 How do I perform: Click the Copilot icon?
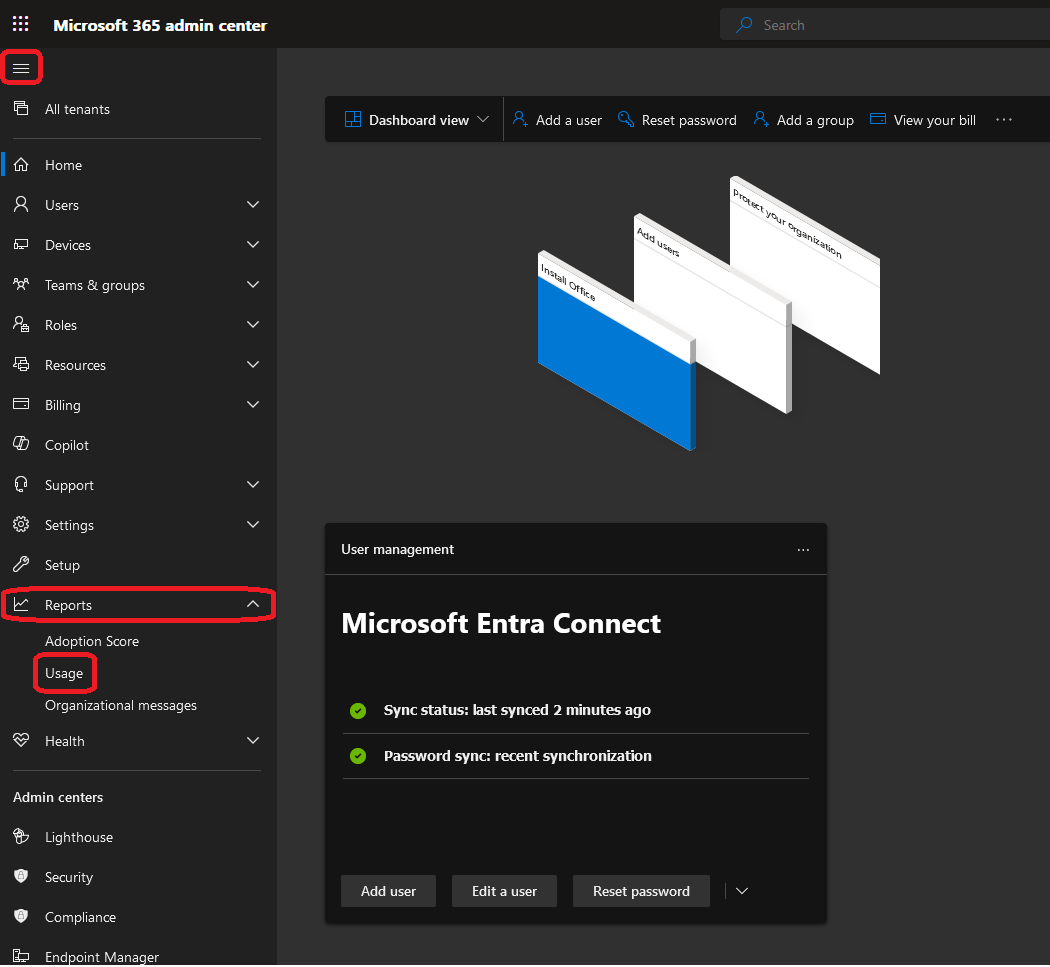point(21,444)
